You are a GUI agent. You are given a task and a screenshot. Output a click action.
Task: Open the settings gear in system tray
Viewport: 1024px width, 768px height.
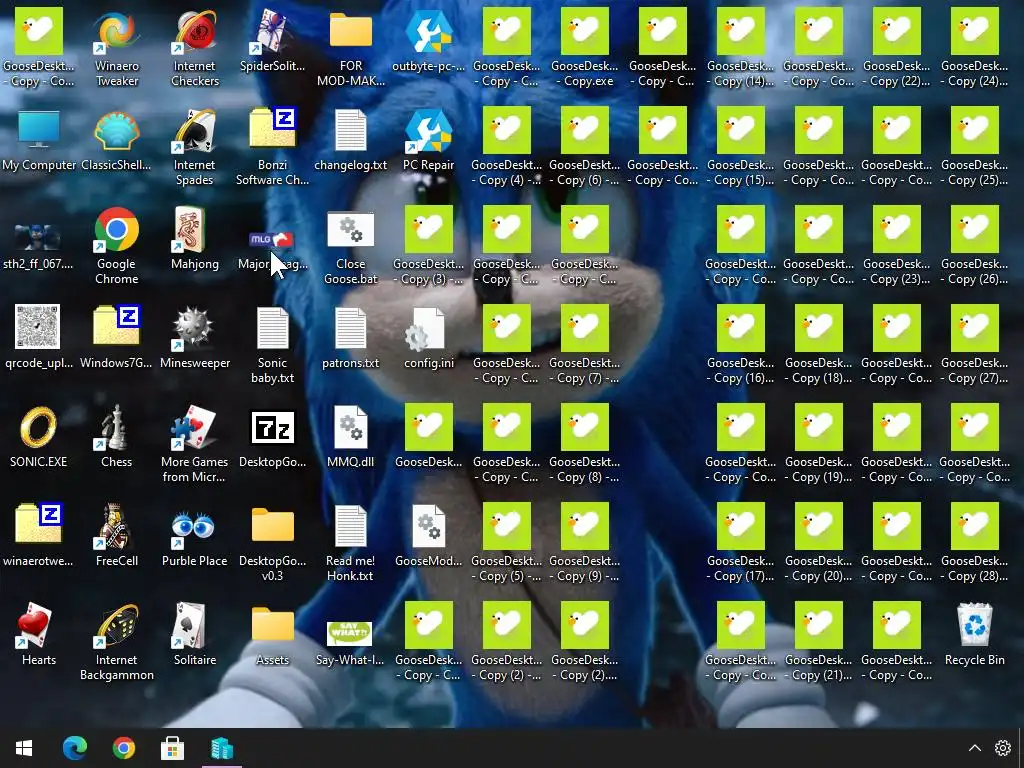click(1002, 748)
